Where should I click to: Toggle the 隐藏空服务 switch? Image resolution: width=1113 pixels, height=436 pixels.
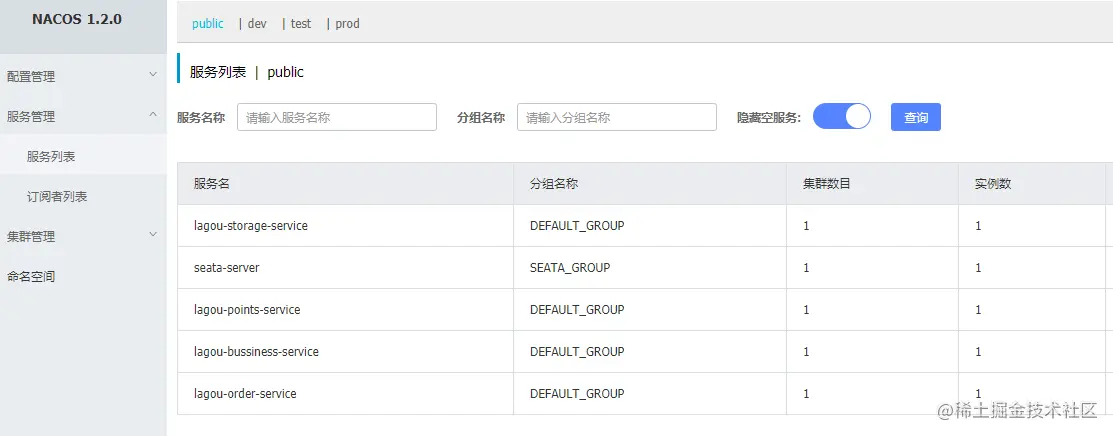(842, 116)
